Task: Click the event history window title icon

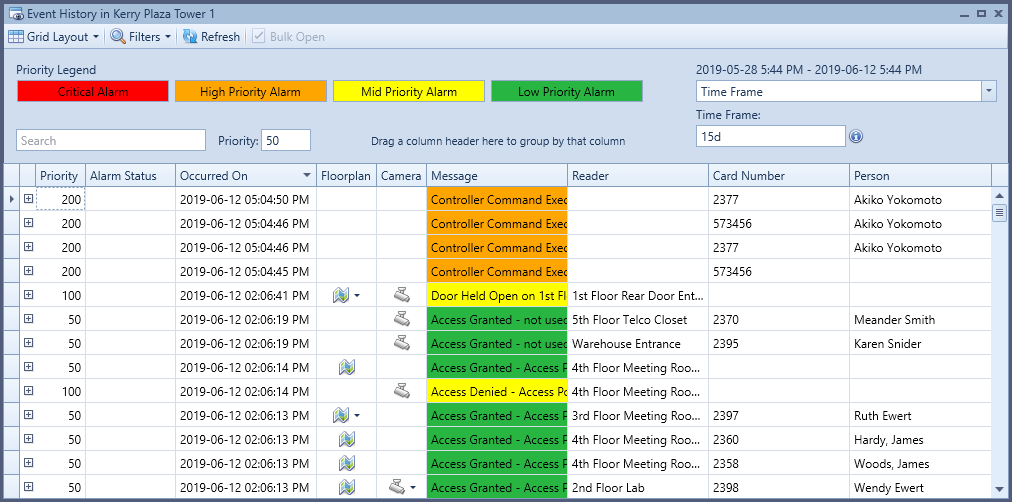Action: click(x=15, y=14)
